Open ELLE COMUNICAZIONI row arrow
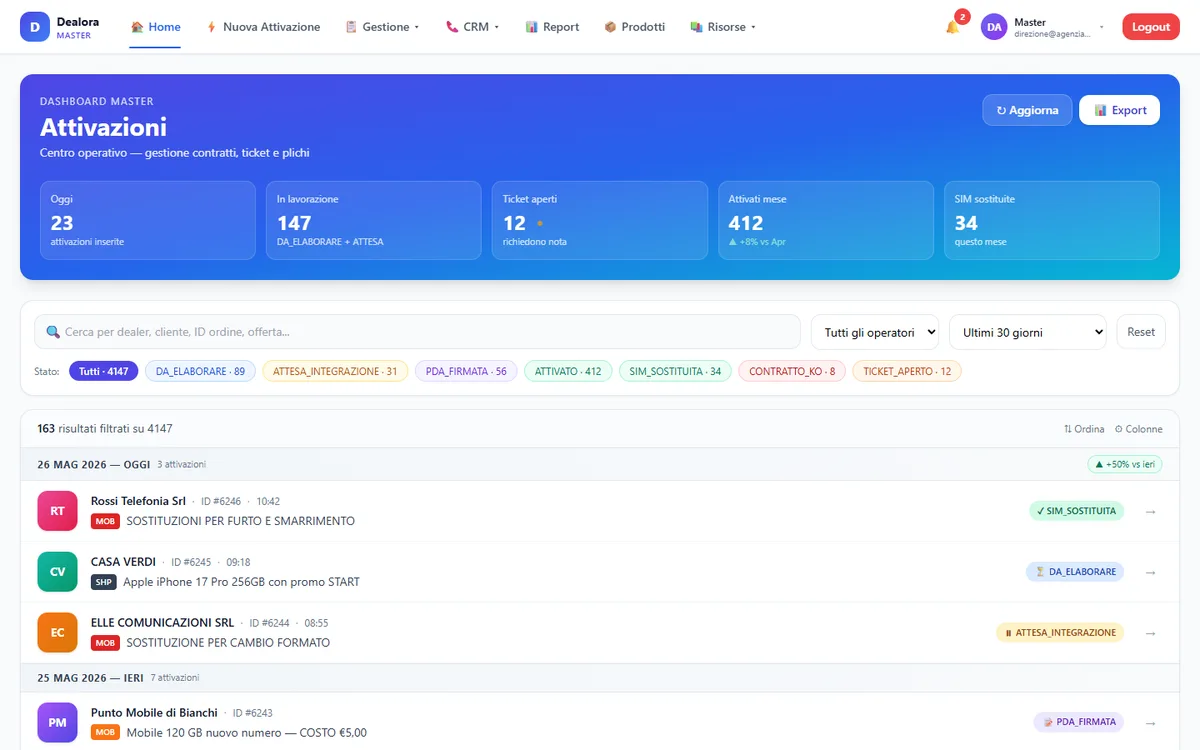This screenshot has width=1200, height=750. coord(1150,633)
